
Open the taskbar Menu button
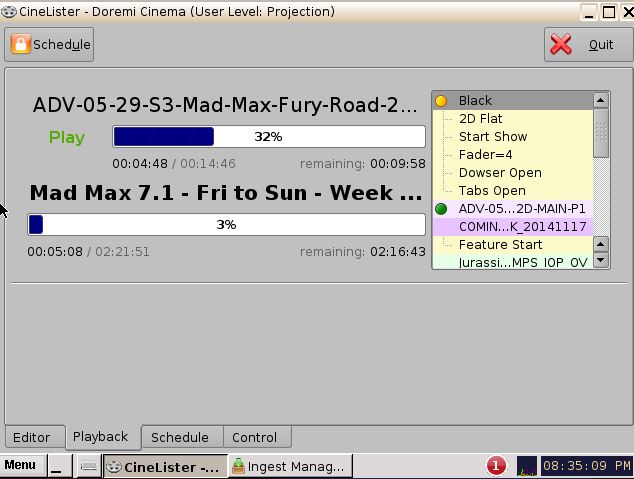20,465
